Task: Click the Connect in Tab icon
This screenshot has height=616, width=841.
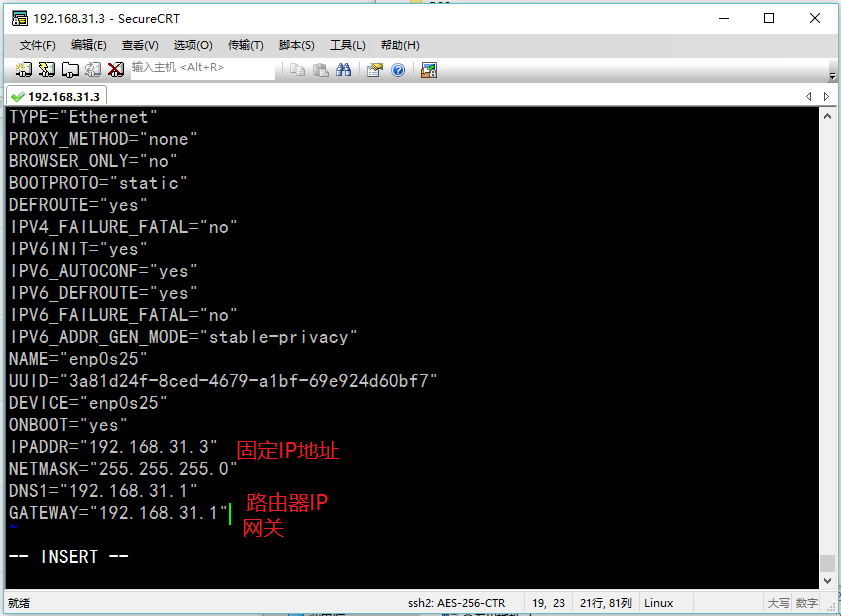Action: [x=70, y=70]
